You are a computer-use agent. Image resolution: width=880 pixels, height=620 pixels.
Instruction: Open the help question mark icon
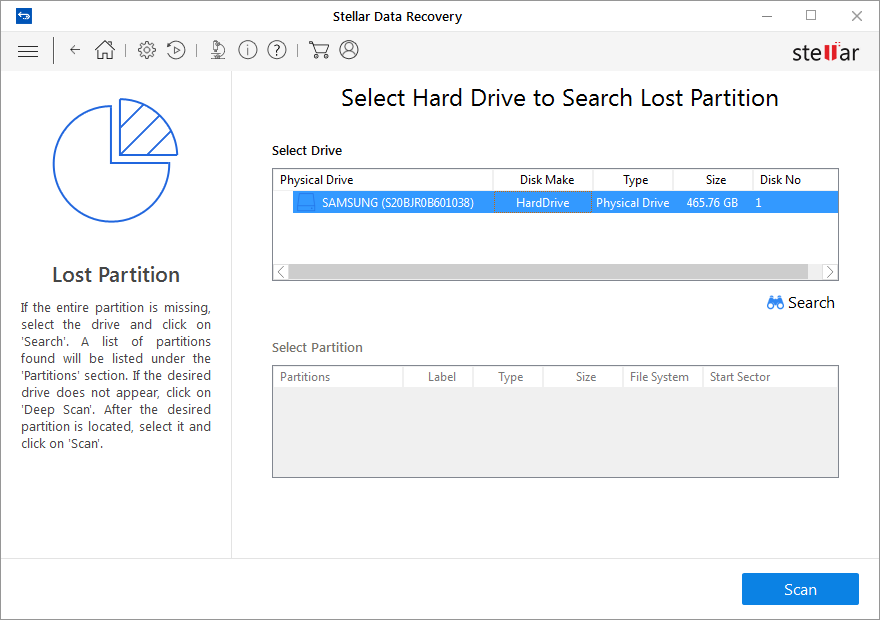(277, 50)
